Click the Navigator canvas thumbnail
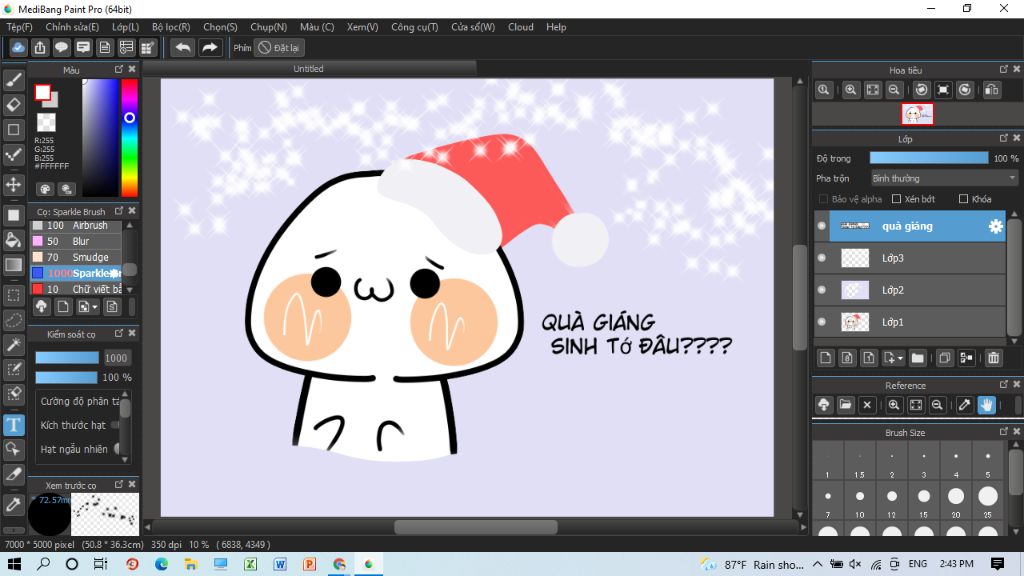Screen dimensions: 1024x576 [x=917, y=114]
